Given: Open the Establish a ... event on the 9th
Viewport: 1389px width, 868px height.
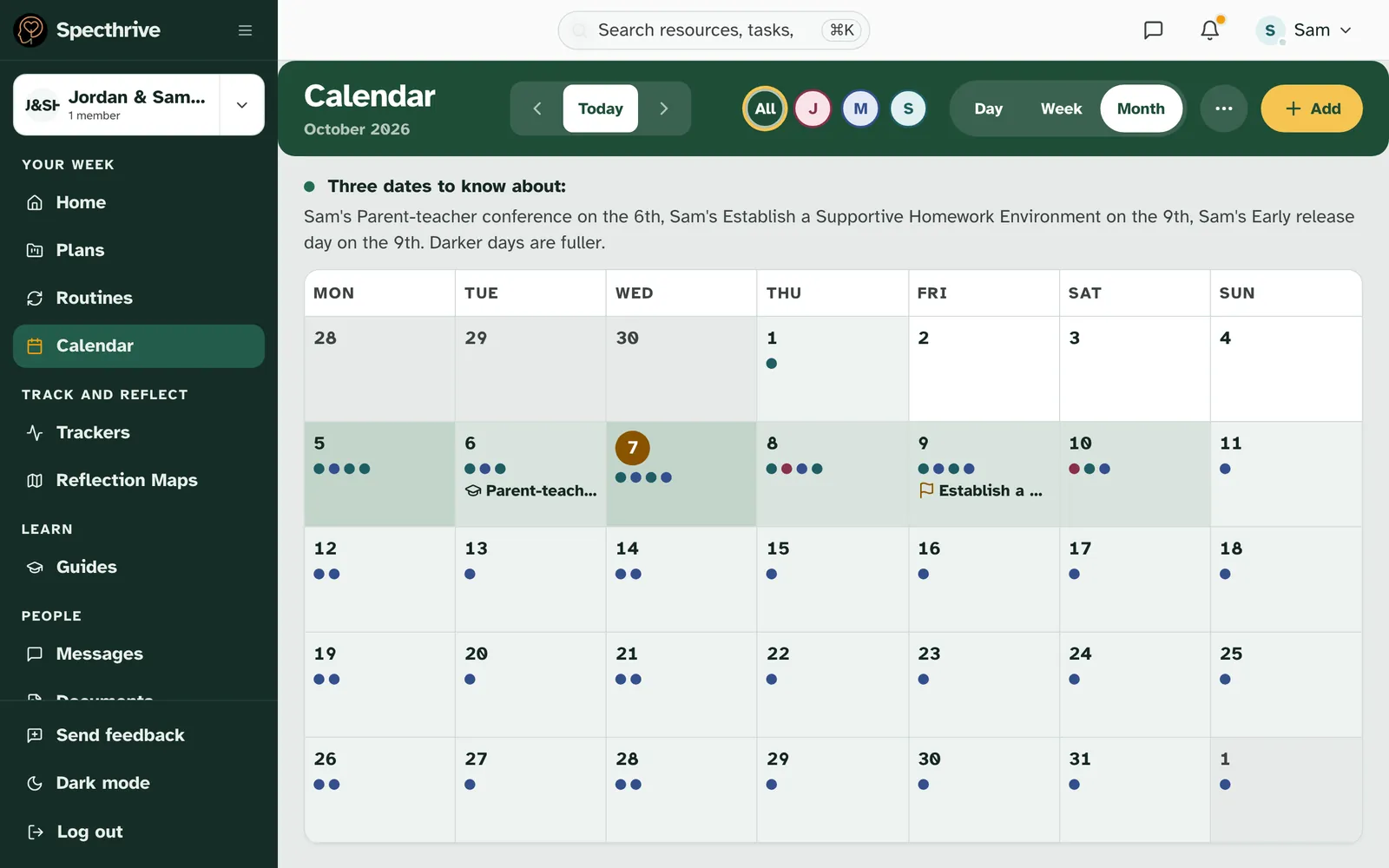Looking at the screenshot, I should click(981, 490).
